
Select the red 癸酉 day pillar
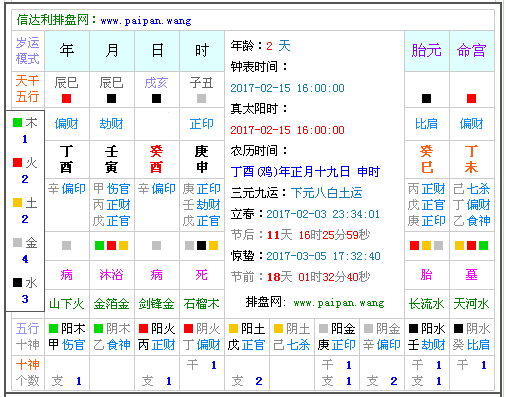tap(156, 159)
